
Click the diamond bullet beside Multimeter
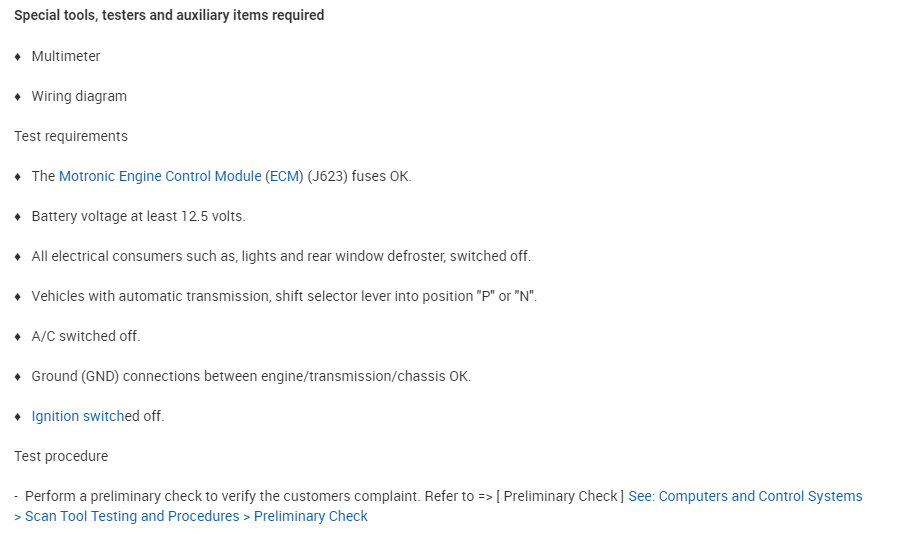(x=18, y=57)
